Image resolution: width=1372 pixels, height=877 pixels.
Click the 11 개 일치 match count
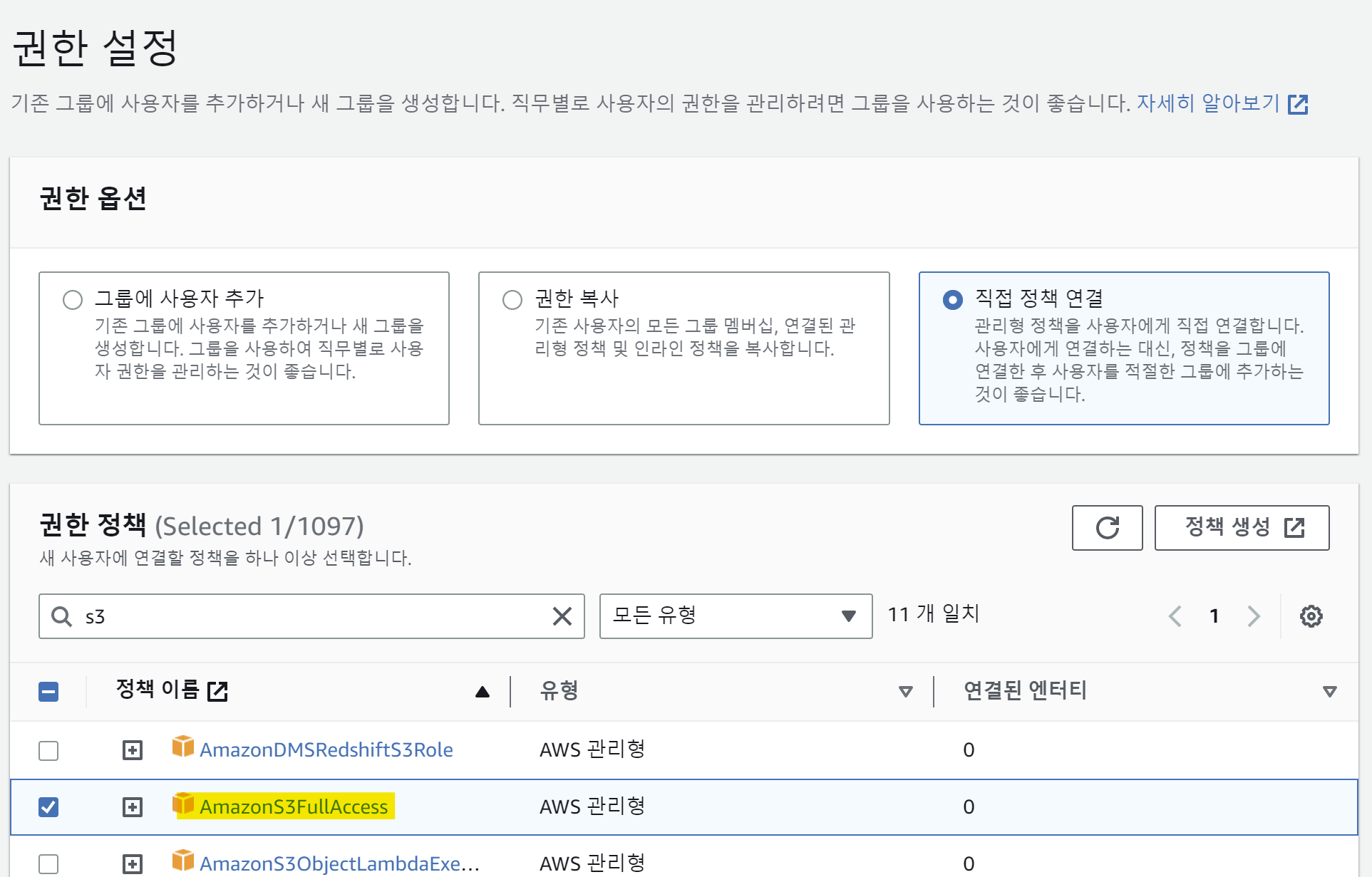pyautogui.click(x=934, y=614)
